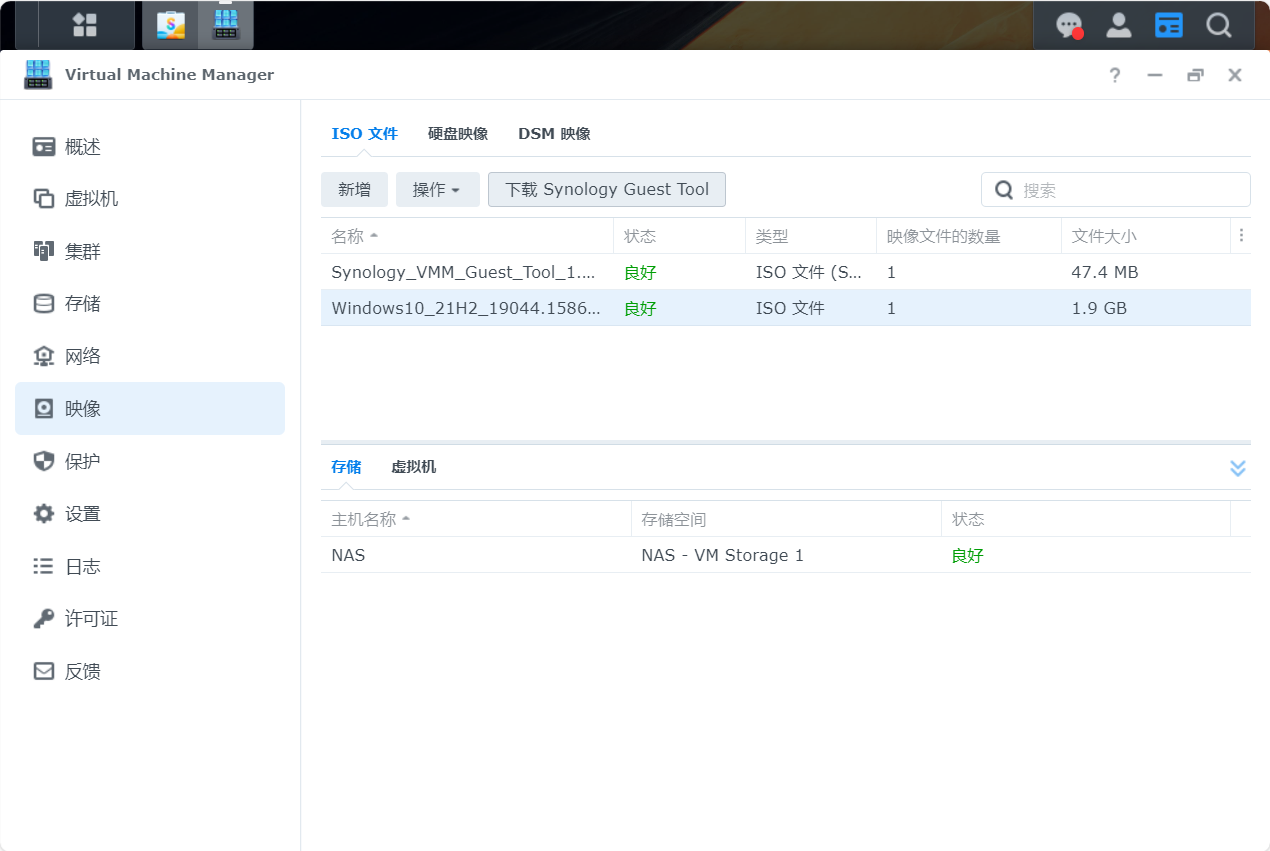This screenshot has width=1270, height=851.
Task: Collapse the details panel with double chevron
Action: point(1237,468)
